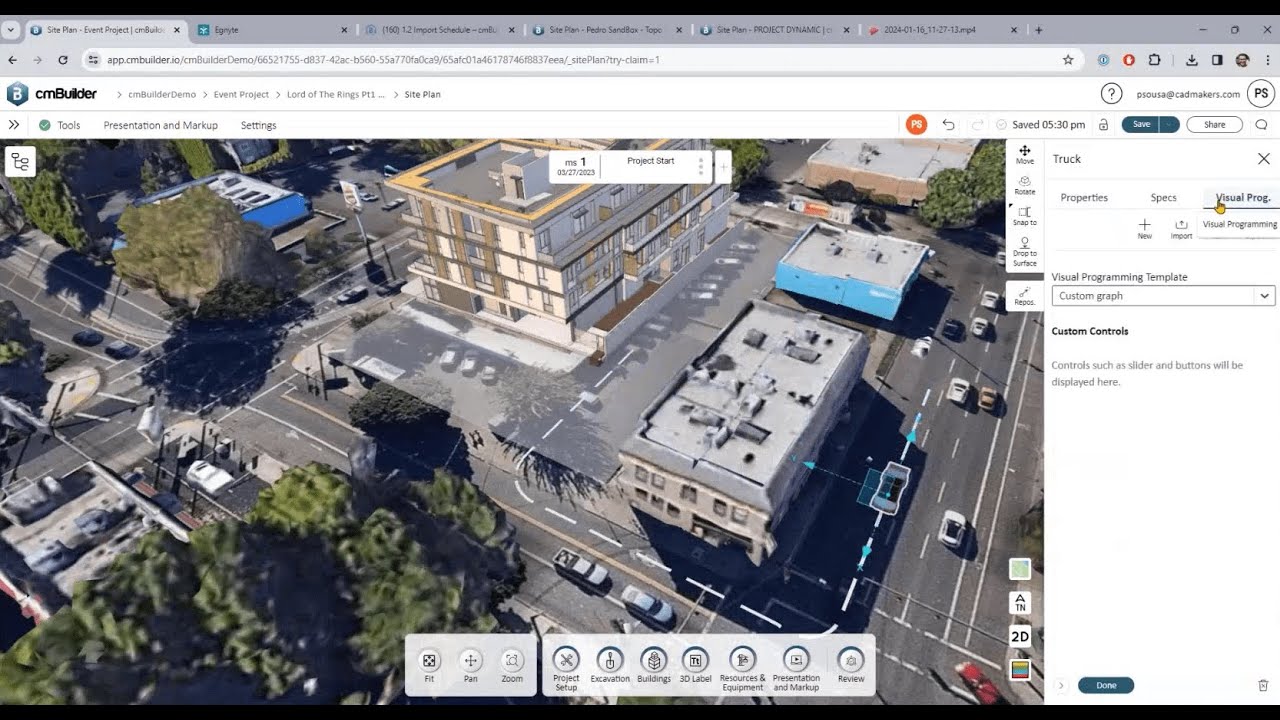Open the comments chat bubble
The image size is (1280, 720).
(x=1261, y=125)
